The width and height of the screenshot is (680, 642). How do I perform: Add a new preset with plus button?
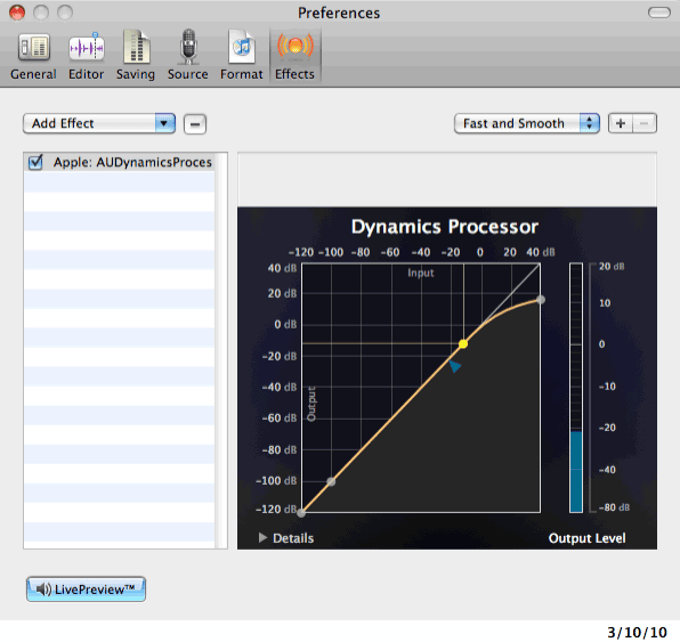[621, 124]
